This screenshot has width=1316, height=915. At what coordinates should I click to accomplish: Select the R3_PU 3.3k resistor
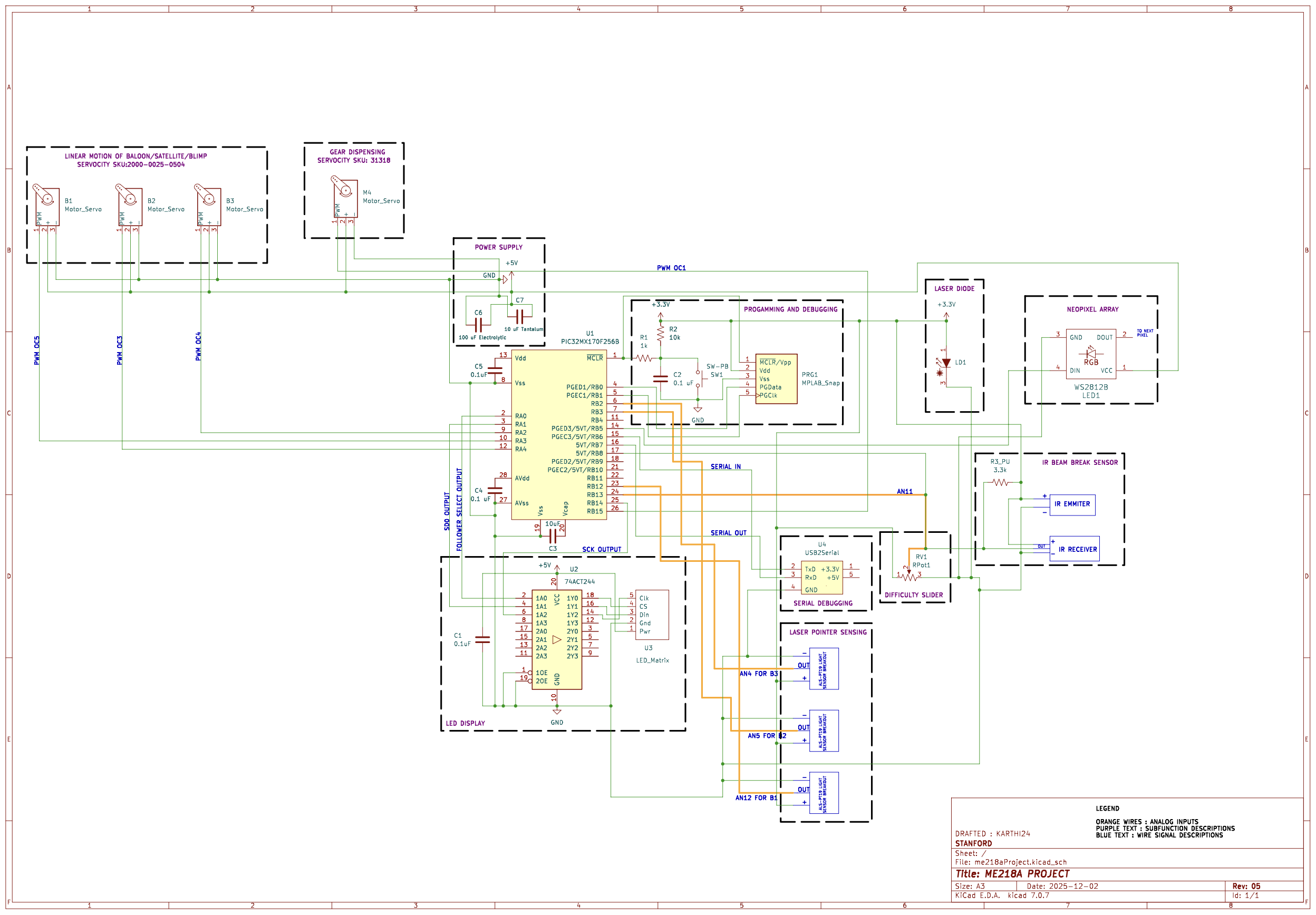point(1000,482)
